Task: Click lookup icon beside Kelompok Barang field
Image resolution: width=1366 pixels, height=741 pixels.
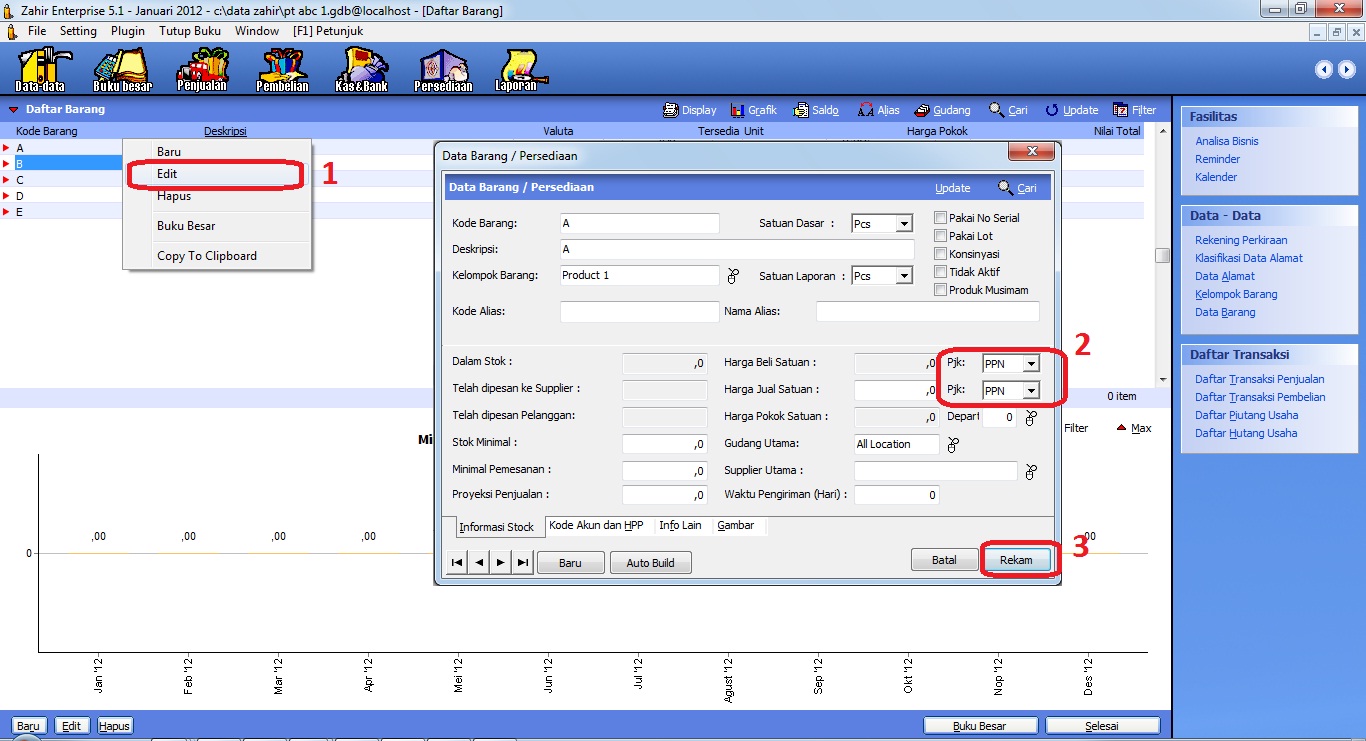Action: pos(732,276)
